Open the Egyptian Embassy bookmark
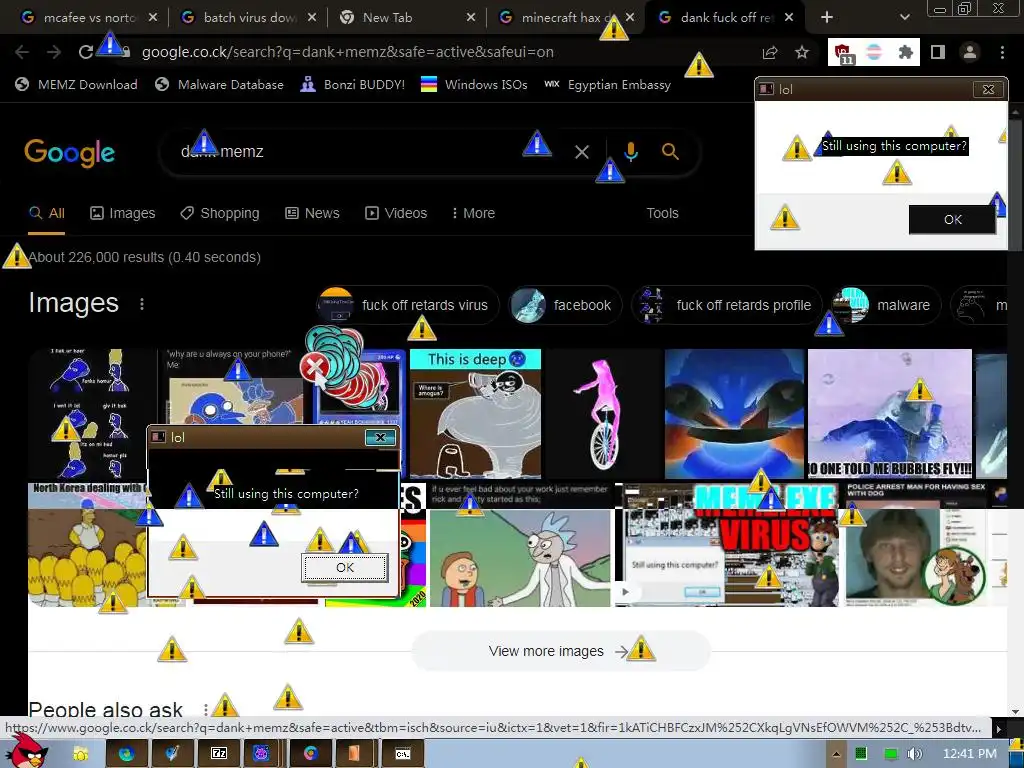 [607, 84]
